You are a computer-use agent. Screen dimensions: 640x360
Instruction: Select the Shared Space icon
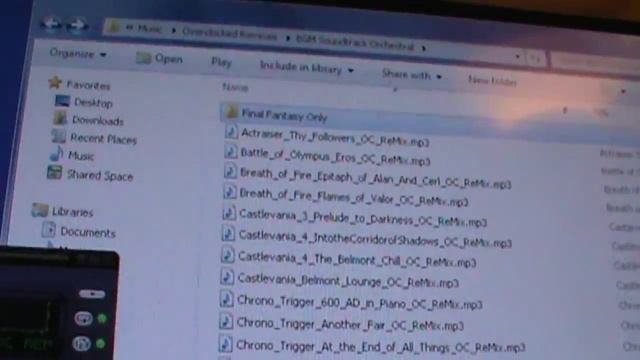click(54, 173)
